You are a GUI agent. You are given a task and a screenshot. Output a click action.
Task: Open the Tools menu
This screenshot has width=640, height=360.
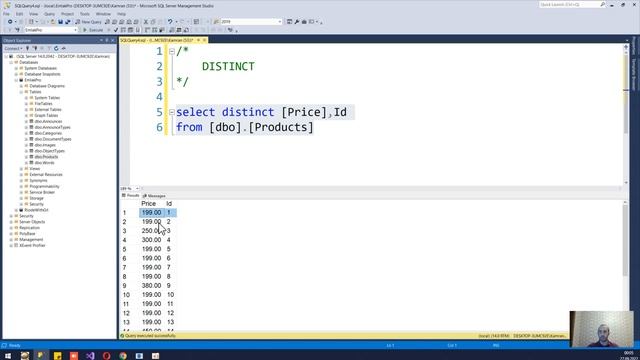(84, 14)
